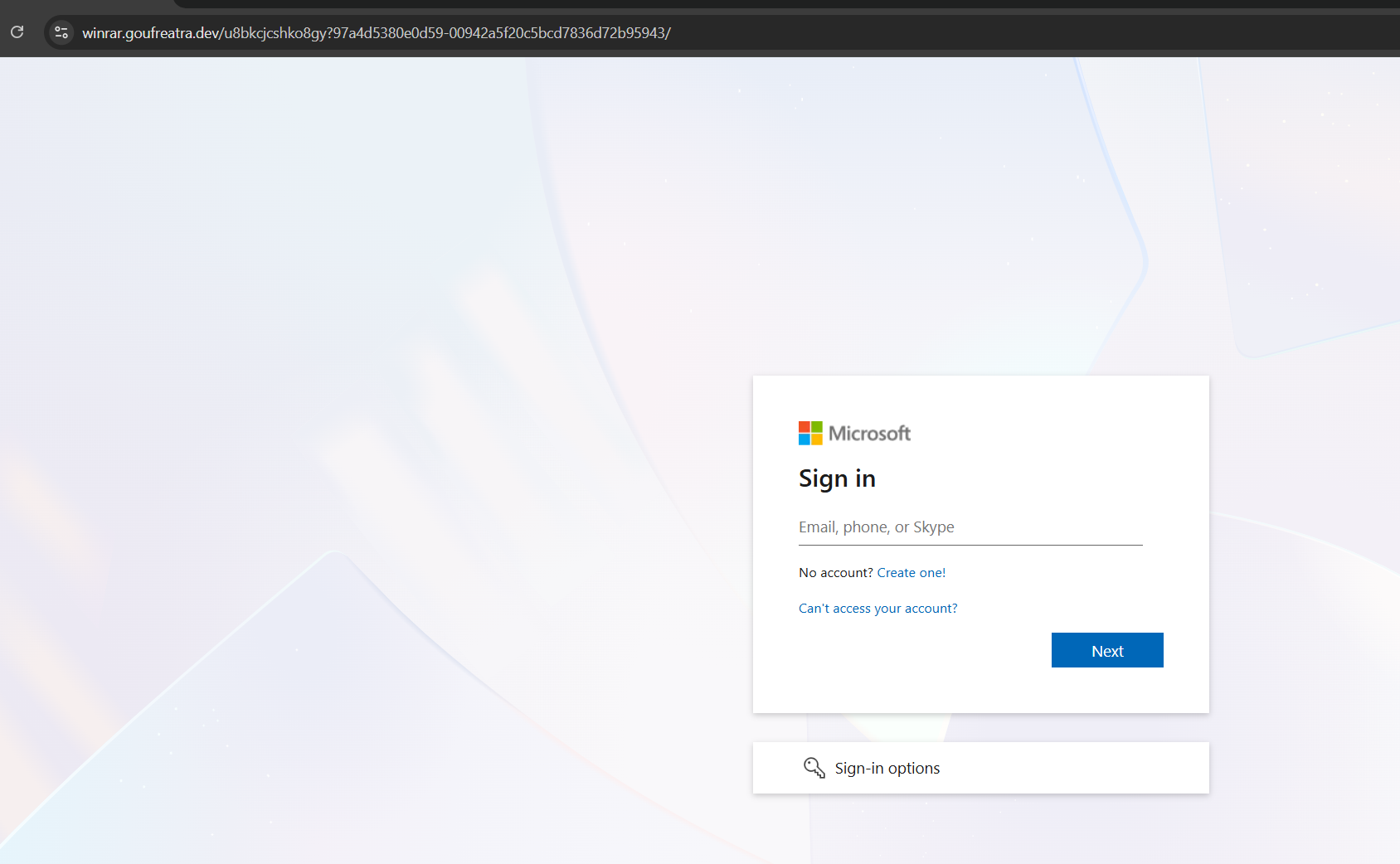1400x864 pixels.
Task: Click the Sign in heading text
Action: (x=837, y=478)
